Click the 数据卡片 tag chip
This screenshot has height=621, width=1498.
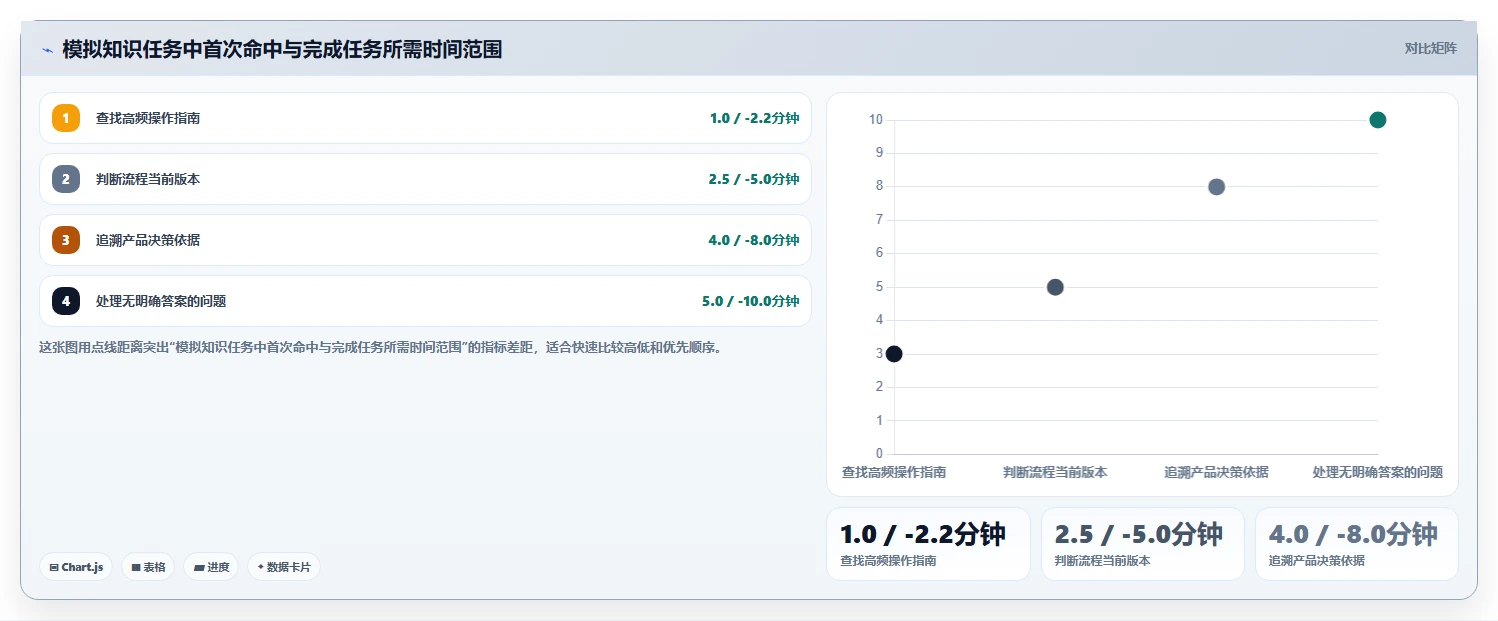(284, 567)
